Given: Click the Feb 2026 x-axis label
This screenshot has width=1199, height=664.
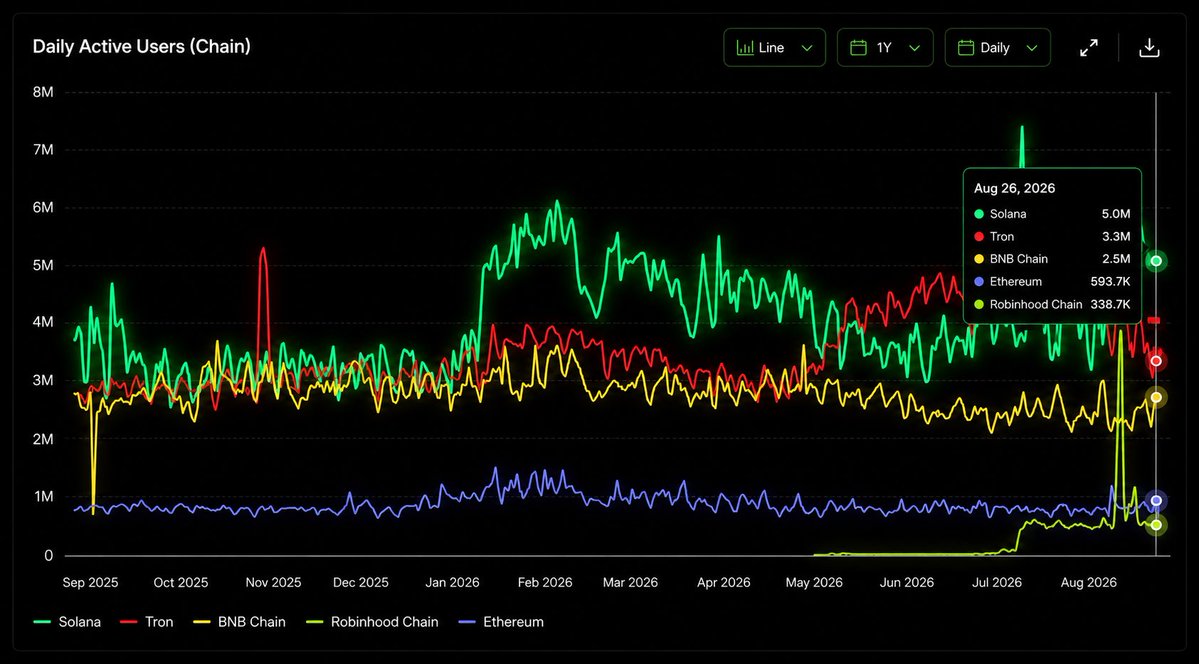Looking at the screenshot, I should [x=544, y=583].
